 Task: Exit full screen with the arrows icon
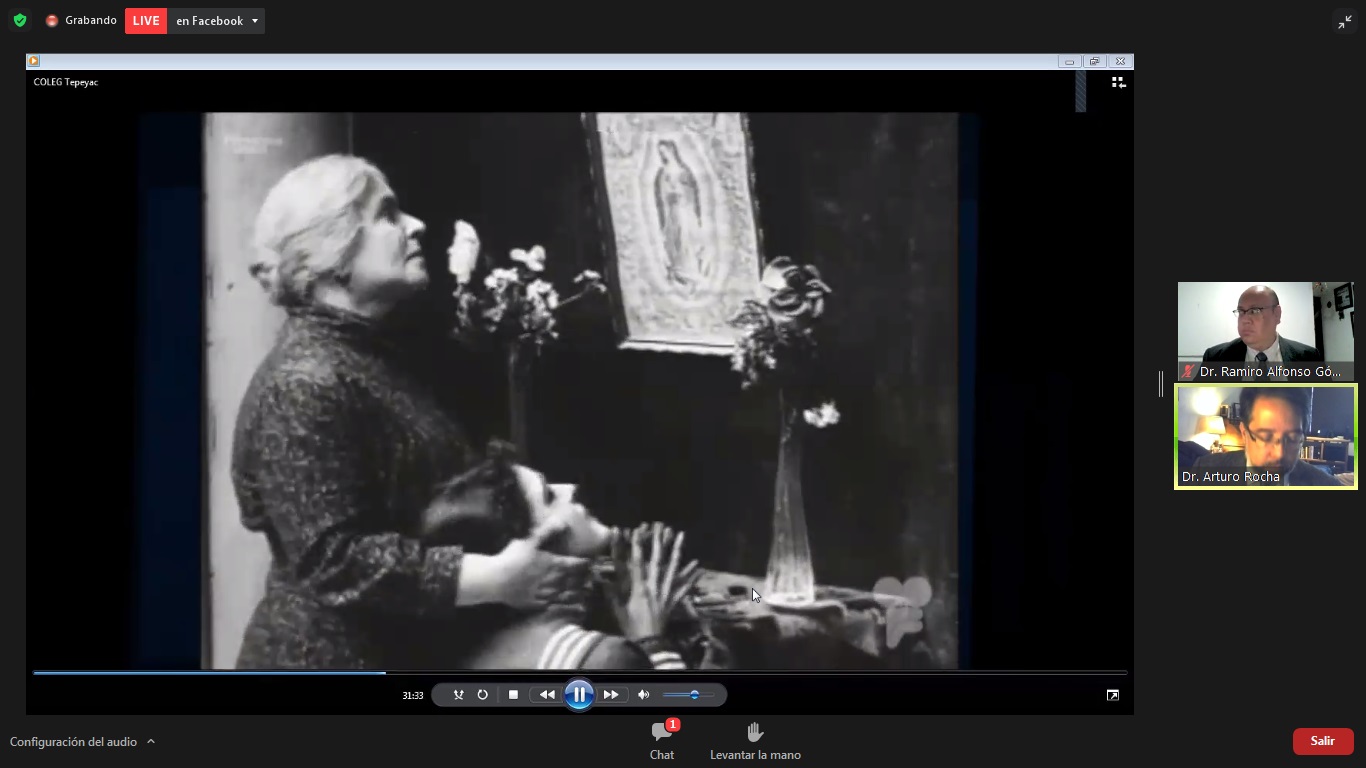pyautogui.click(x=1344, y=22)
